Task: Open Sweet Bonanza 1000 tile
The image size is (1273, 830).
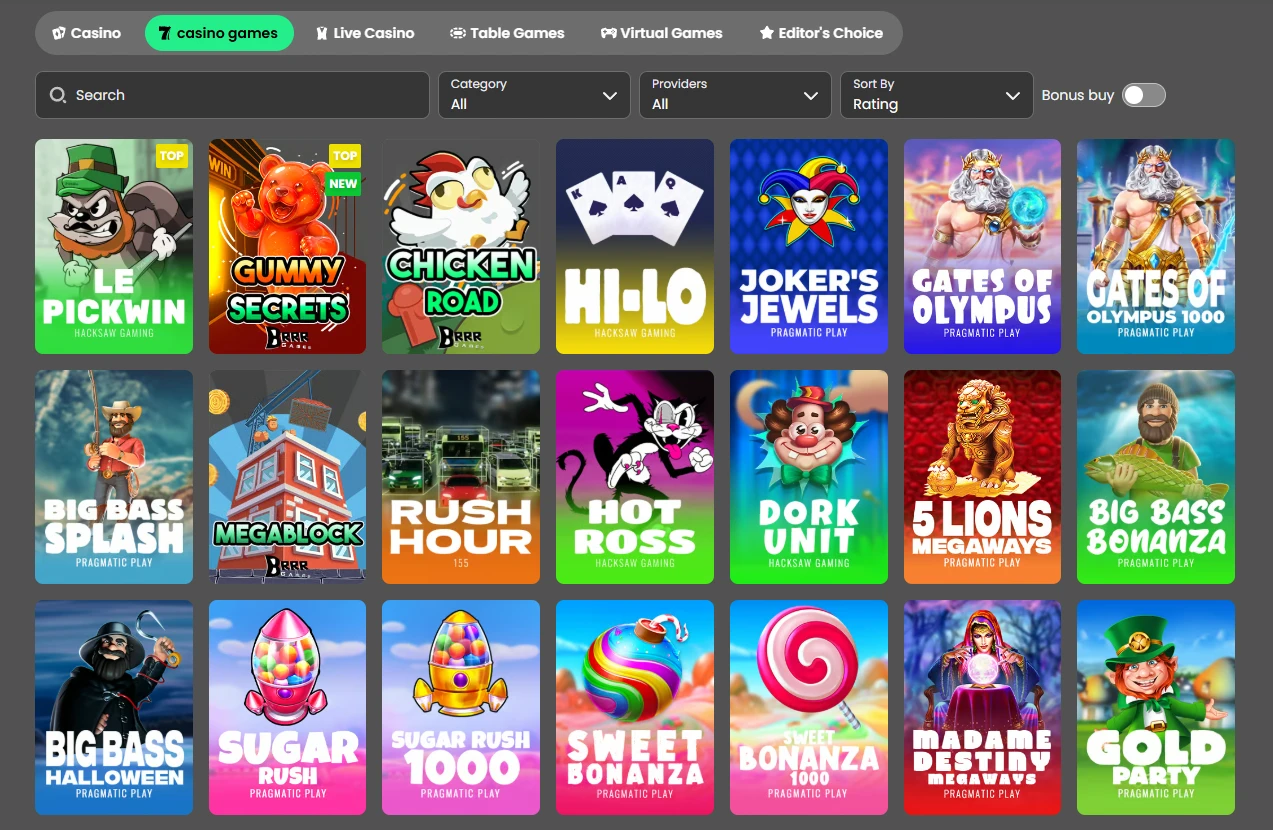Action: click(809, 707)
